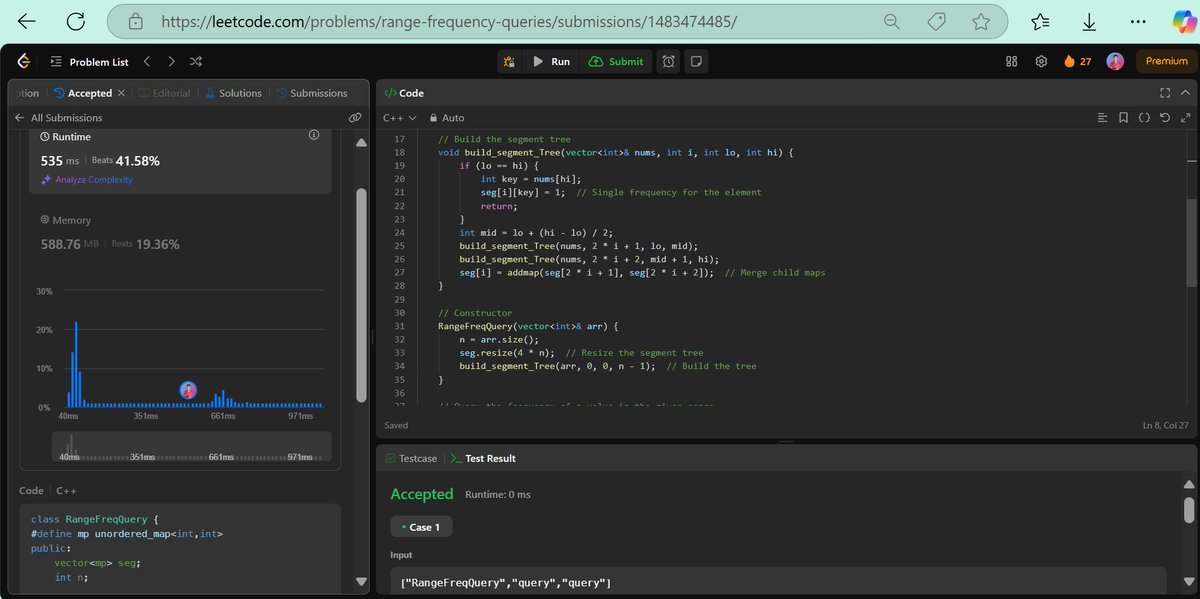Open the LeetCode settings gear
This screenshot has height=599, width=1200.
coord(1041,61)
